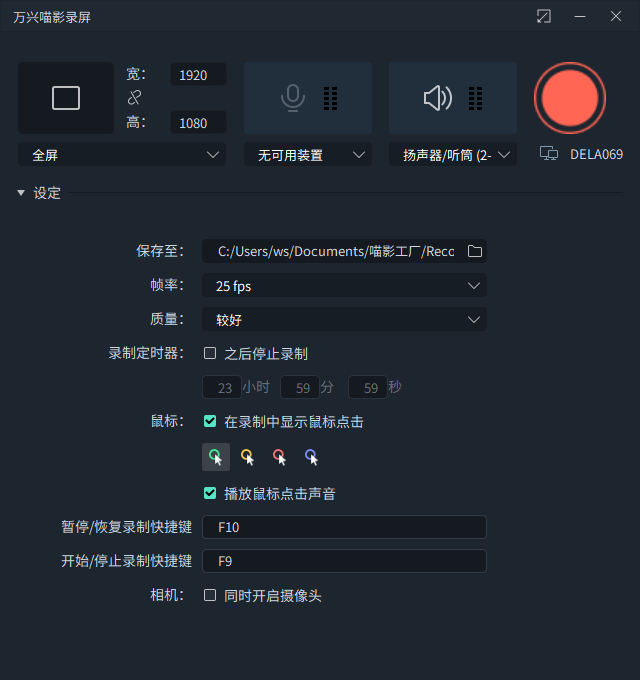Click the 万兴喵影录屏 window title
The height and width of the screenshot is (680, 640).
pos(52,17)
